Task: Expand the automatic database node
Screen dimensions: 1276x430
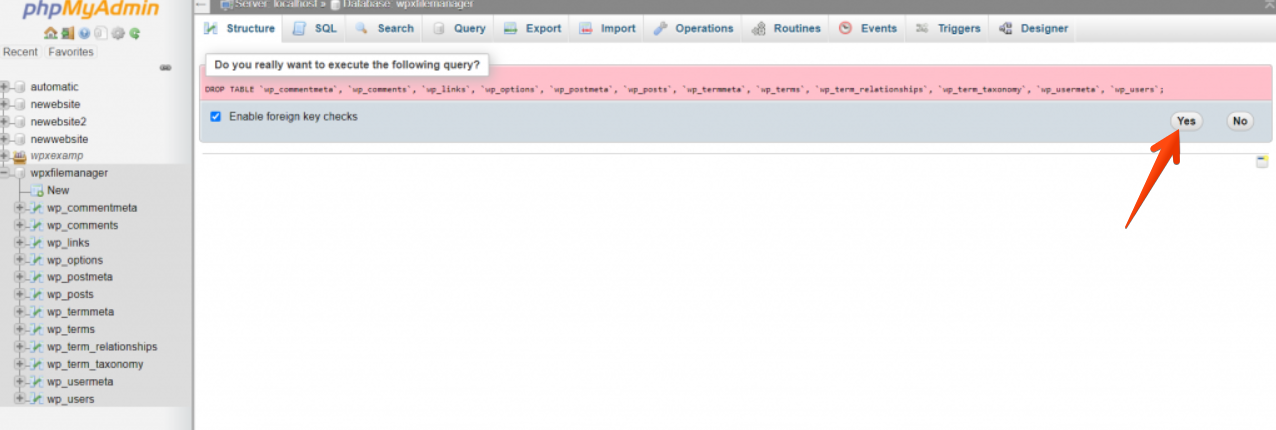Action: pyautogui.click(x=5, y=87)
